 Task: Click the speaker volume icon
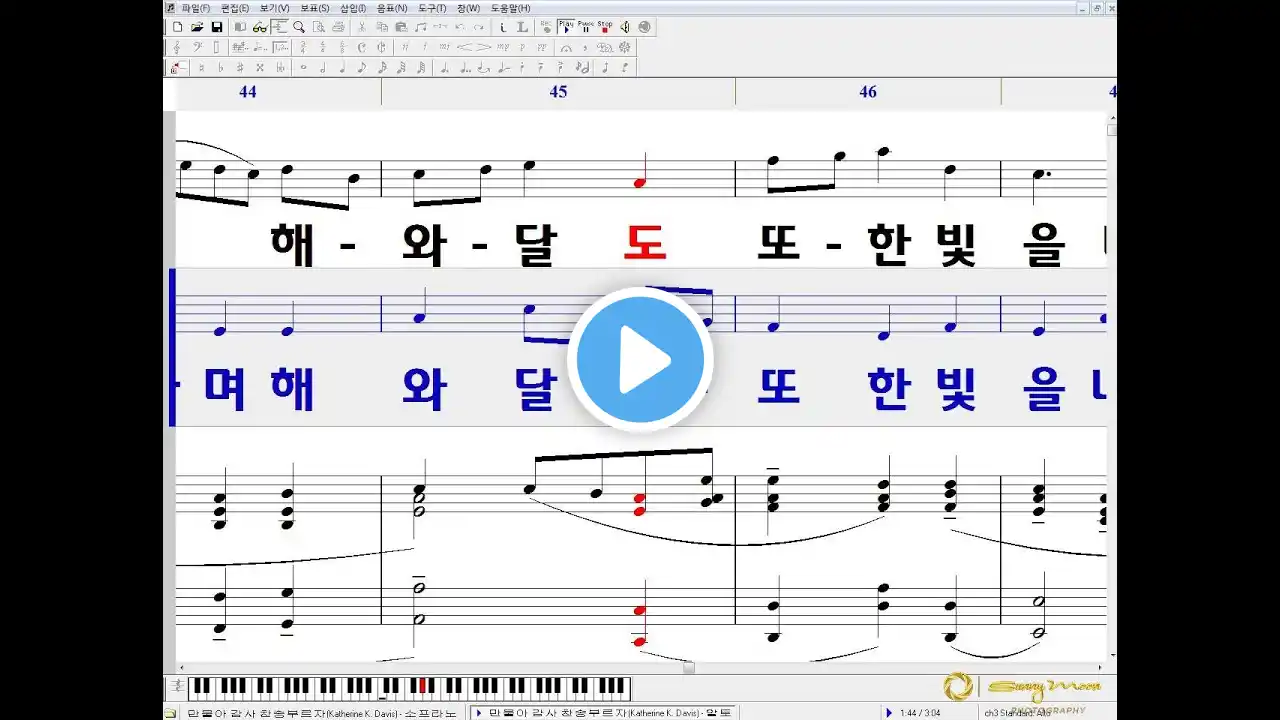coord(625,27)
